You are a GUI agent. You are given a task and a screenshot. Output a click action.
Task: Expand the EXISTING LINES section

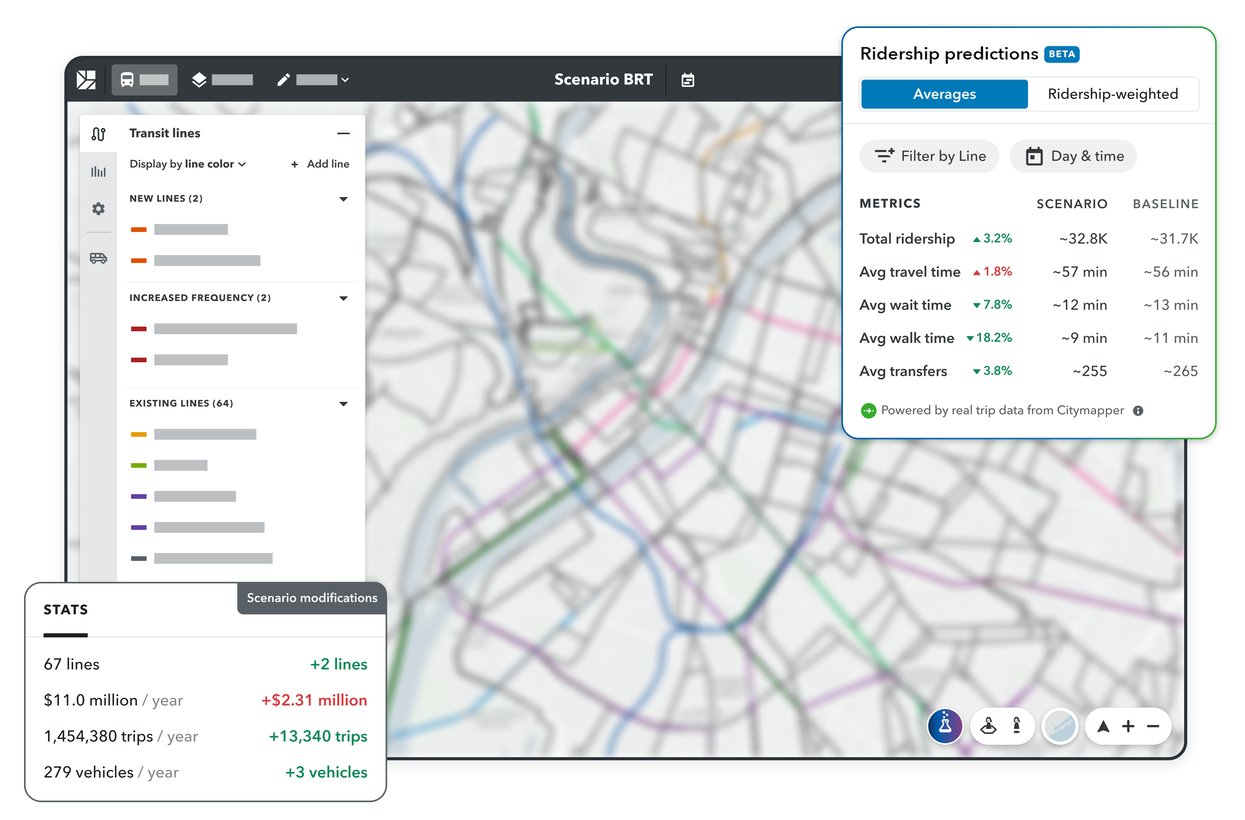343,403
